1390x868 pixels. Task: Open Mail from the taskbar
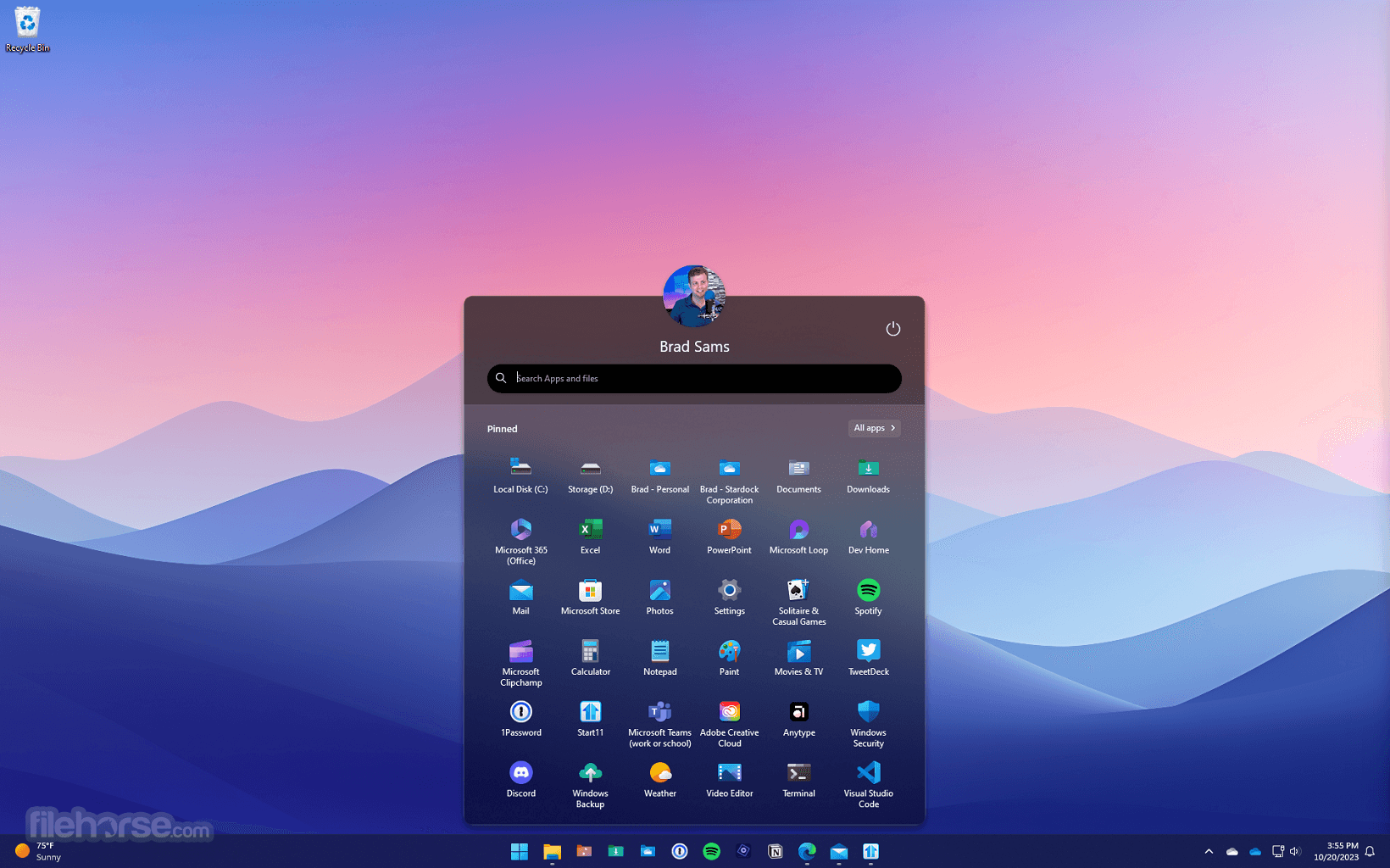tap(839, 851)
